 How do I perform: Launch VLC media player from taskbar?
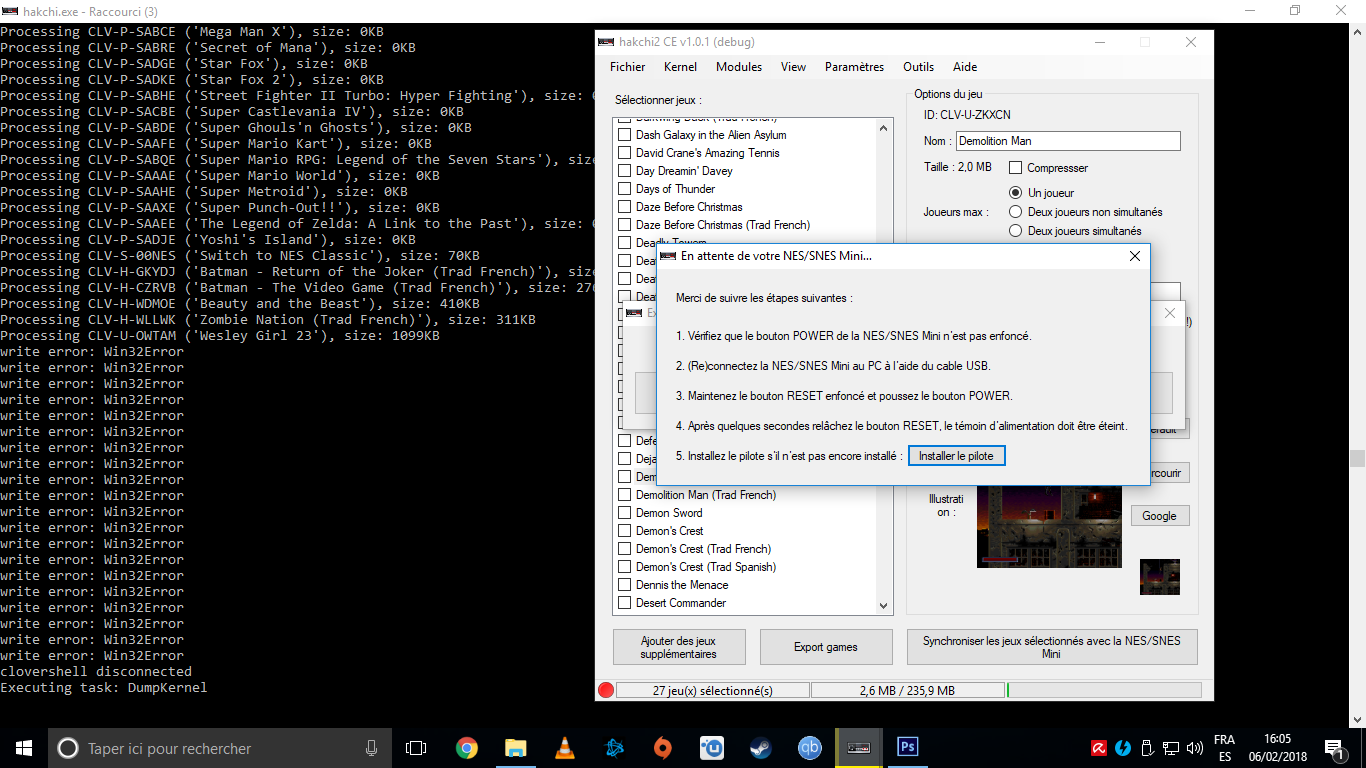[x=565, y=748]
